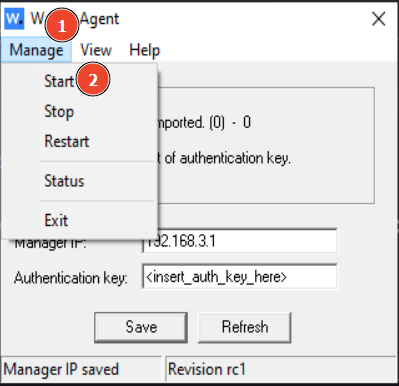The height and width of the screenshot is (386, 399).
Task: Open the Help menu
Action: (x=144, y=50)
